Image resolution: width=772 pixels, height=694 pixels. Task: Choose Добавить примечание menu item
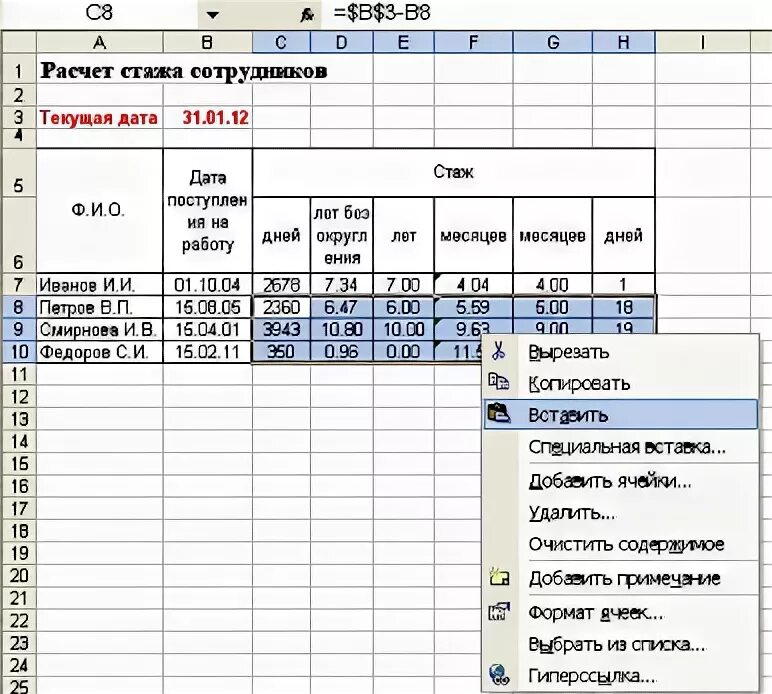(620, 578)
